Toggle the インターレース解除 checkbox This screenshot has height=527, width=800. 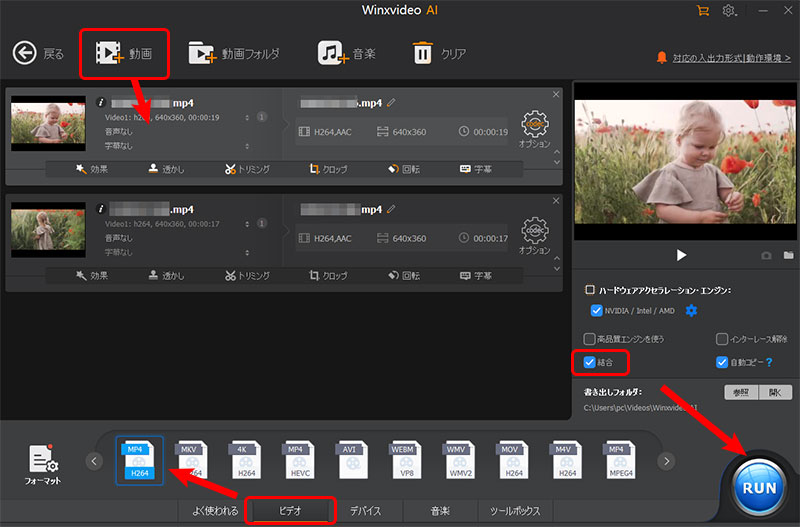click(x=722, y=339)
